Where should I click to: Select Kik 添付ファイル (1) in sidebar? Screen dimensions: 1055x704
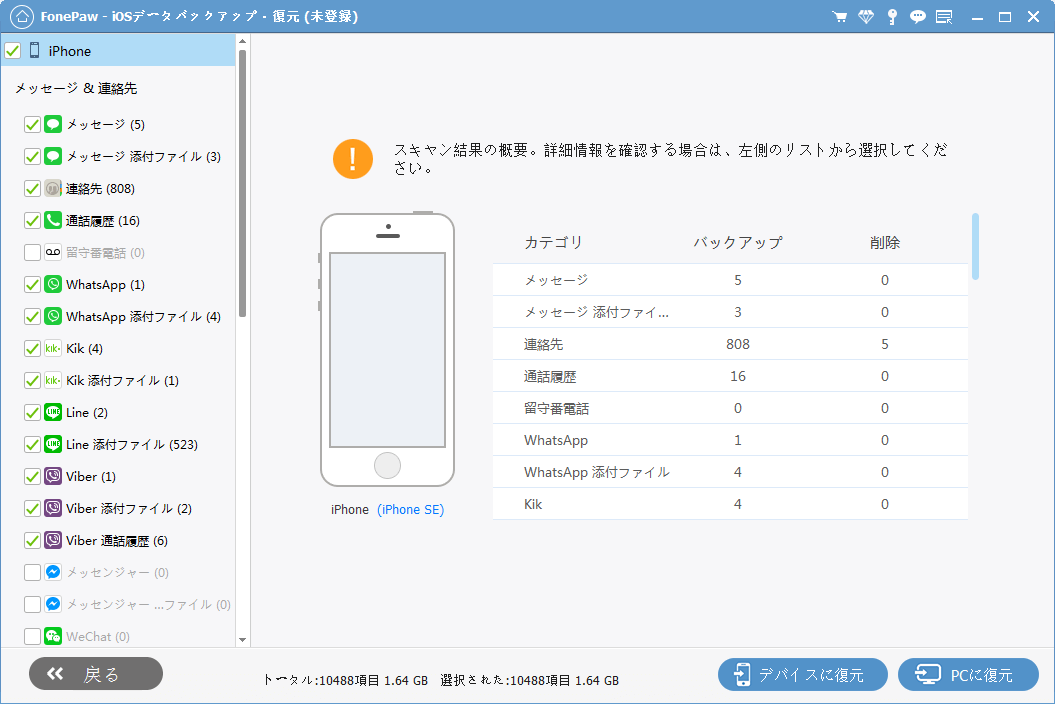122,380
